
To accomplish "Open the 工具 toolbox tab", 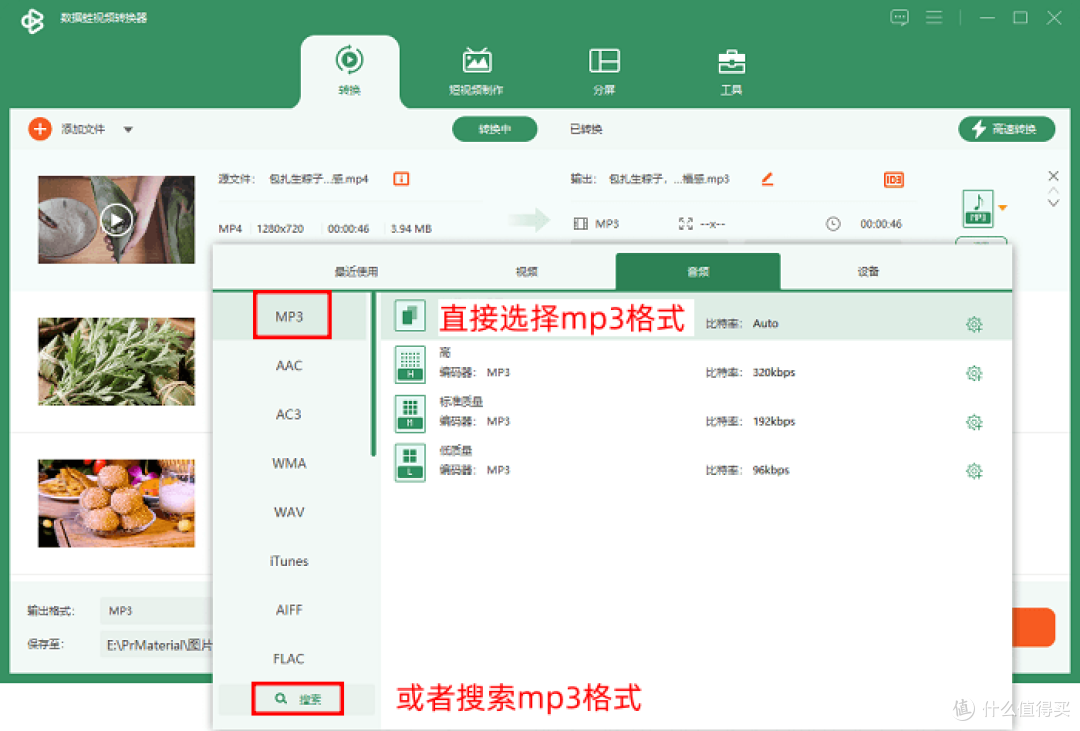I will tap(731, 70).
